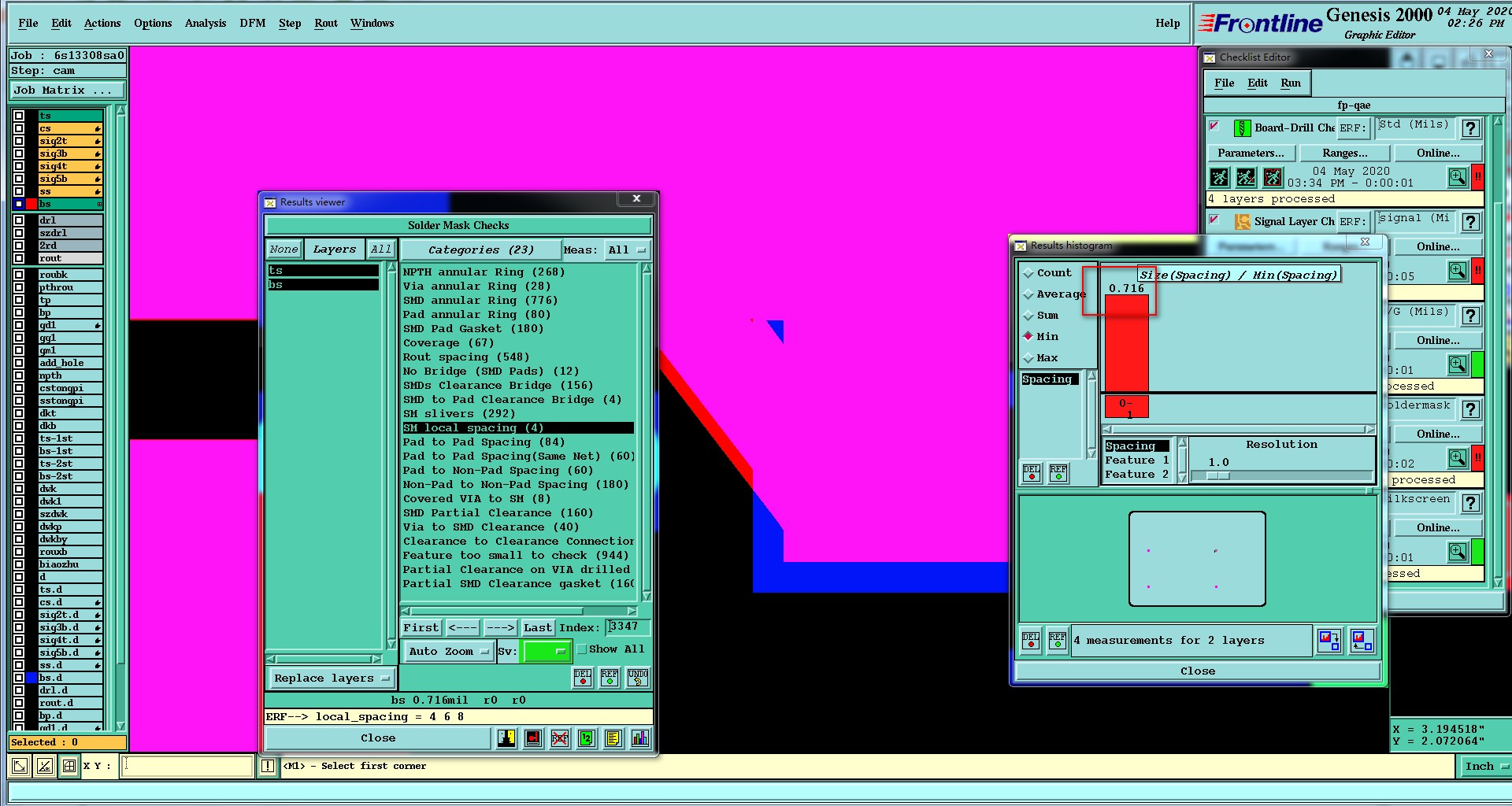Click the green drill bit check icon
Image resolution: width=1512 pixels, height=806 pixels.
coord(1242,128)
